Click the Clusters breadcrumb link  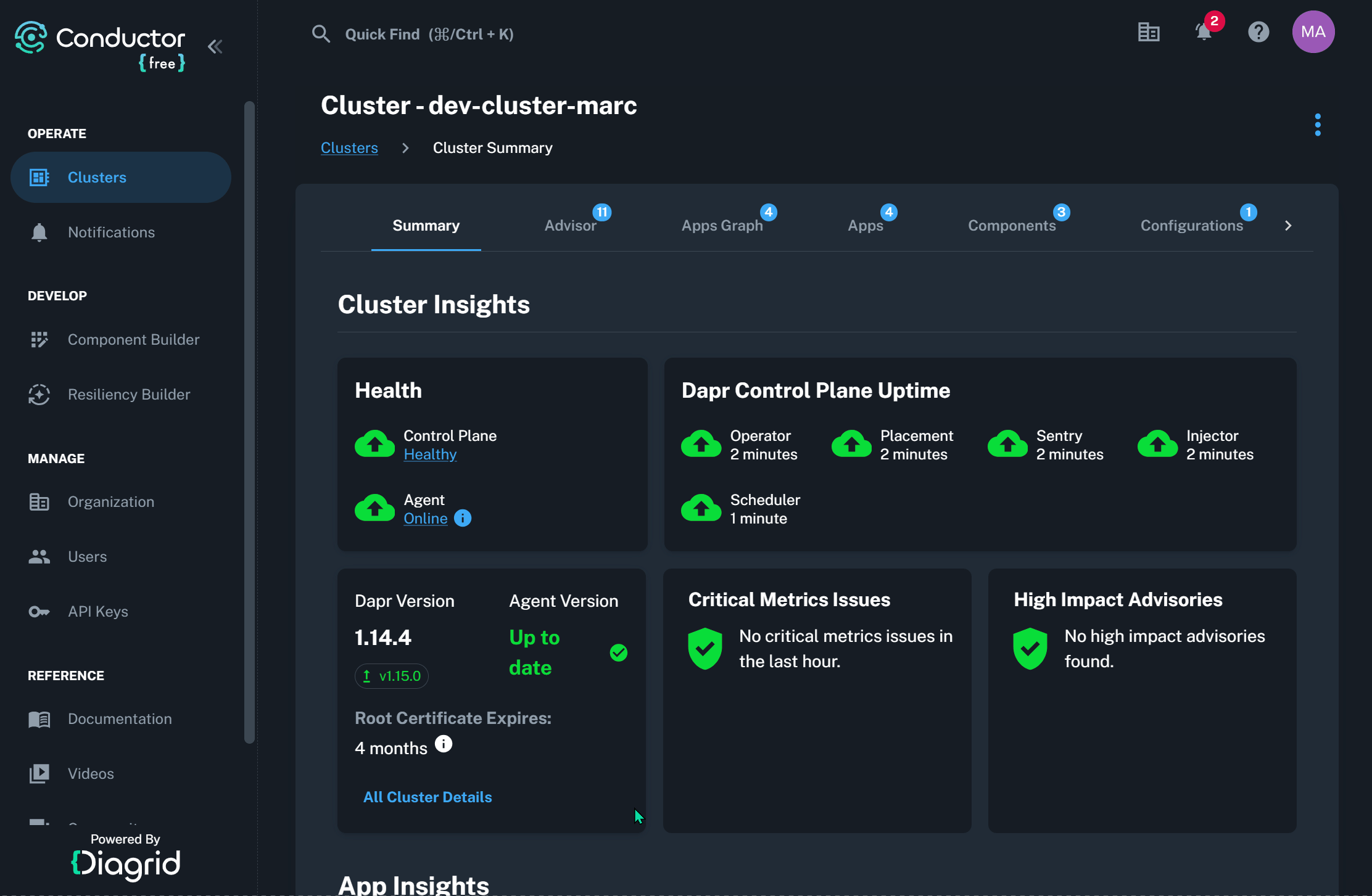click(349, 148)
